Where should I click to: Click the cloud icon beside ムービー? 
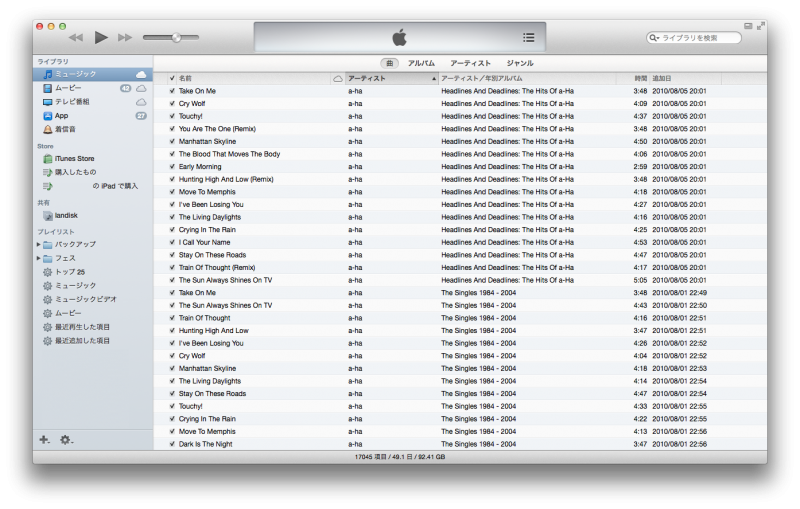[141, 88]
